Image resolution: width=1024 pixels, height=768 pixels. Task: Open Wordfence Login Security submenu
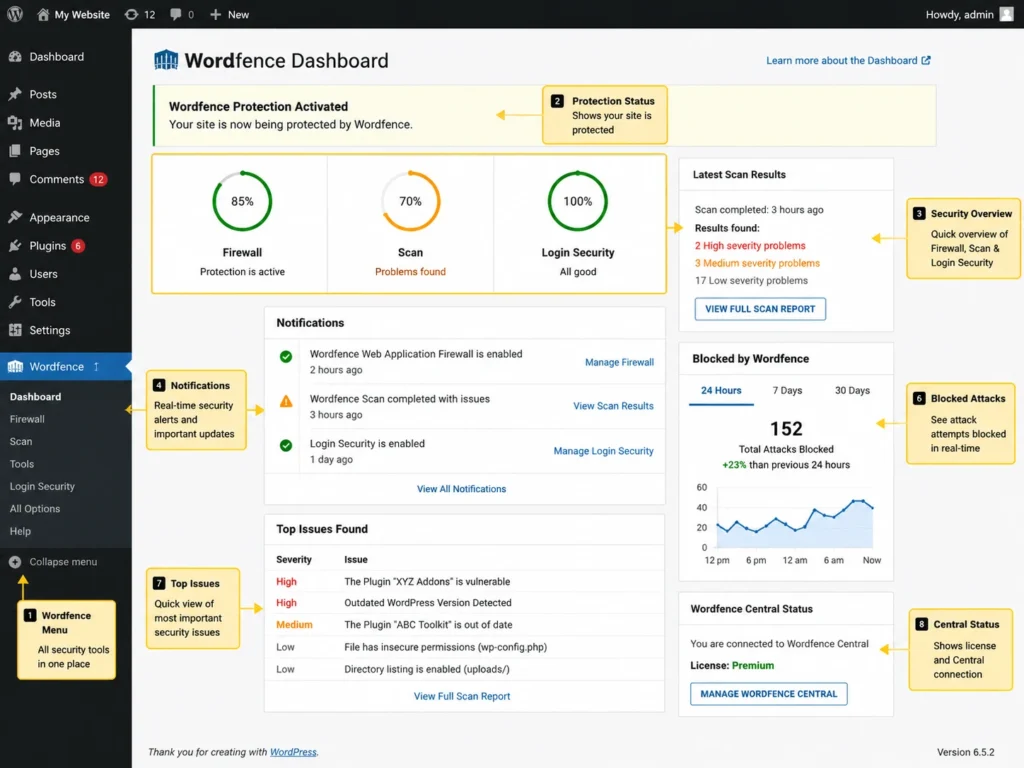click(42, 486)
